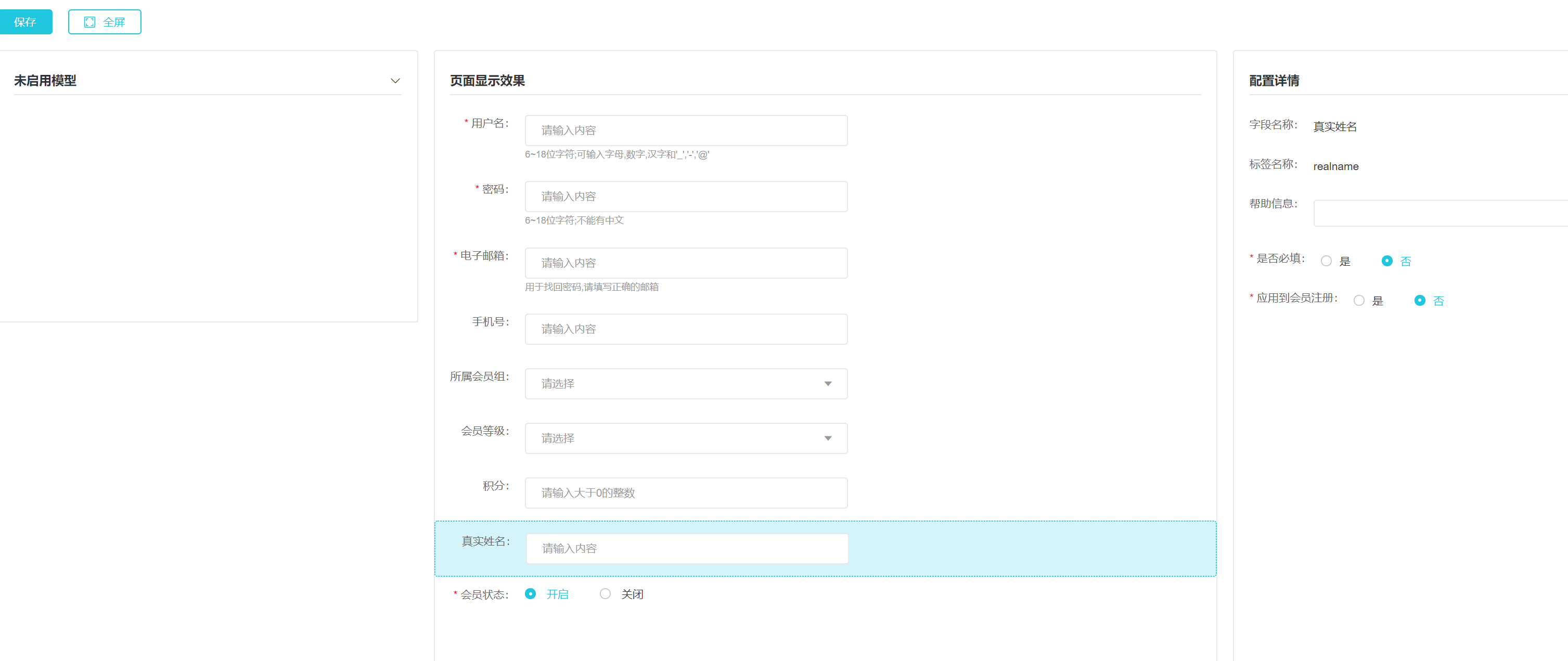Click the 积分 input field
This screenshot has height=661, width=1568.
point(685,493)
